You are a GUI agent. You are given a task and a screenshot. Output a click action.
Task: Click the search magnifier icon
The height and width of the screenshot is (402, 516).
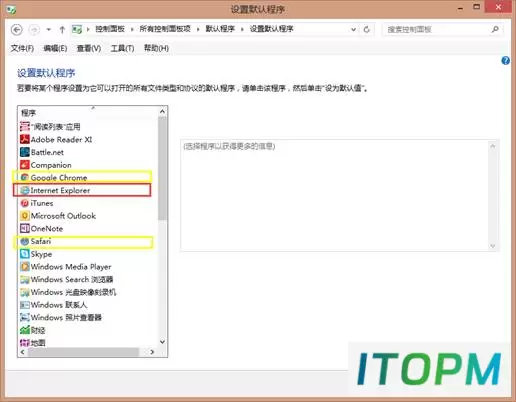point(495,29)
